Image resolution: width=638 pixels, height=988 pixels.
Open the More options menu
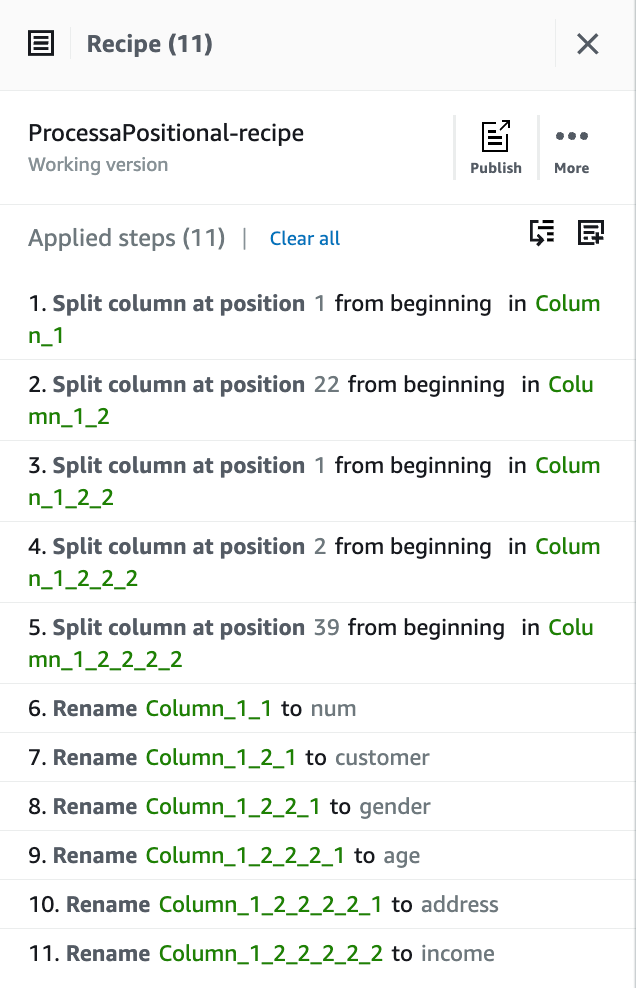pos(572,148)
